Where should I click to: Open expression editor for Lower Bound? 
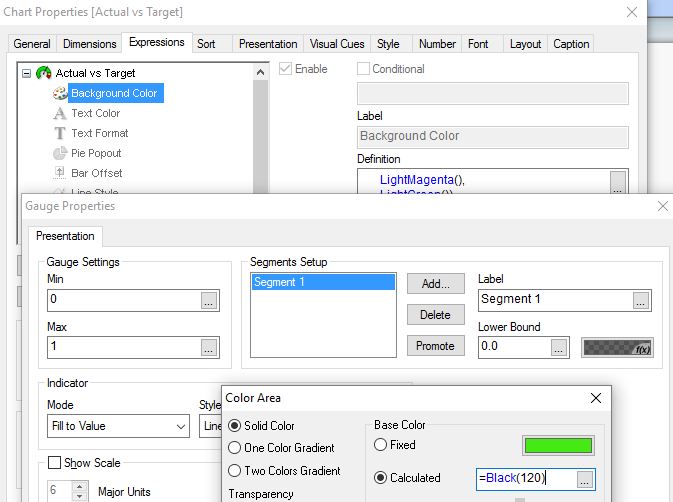[x=559, y=348]
